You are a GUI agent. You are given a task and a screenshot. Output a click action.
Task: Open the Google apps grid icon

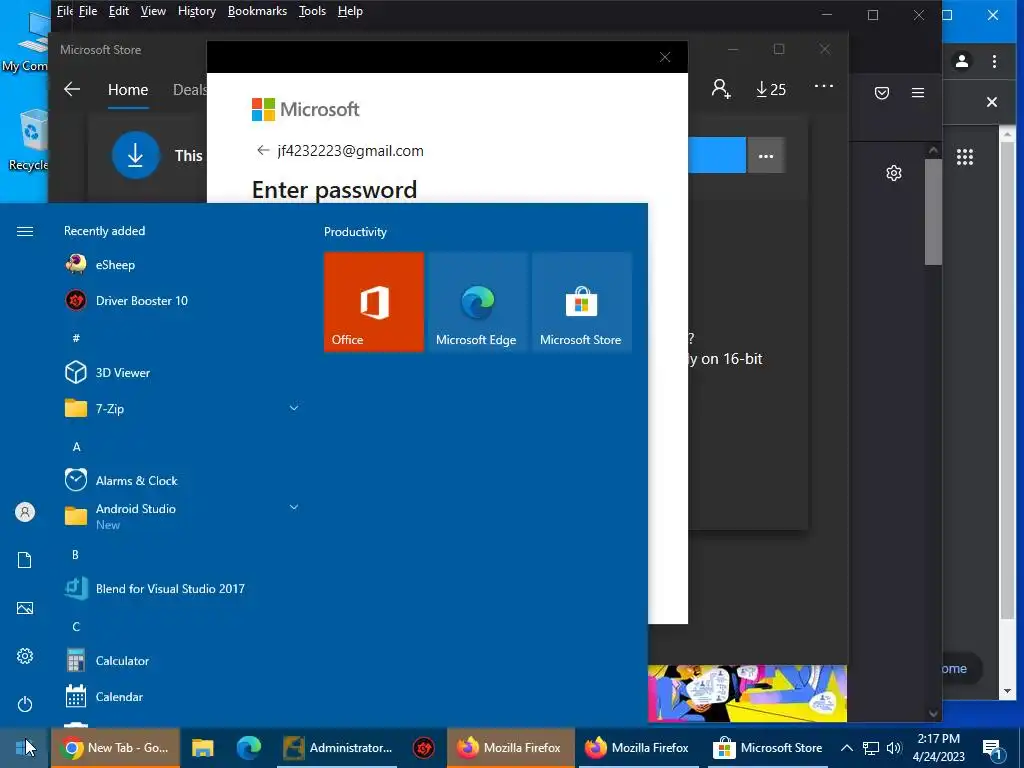(x=965, y=157)
